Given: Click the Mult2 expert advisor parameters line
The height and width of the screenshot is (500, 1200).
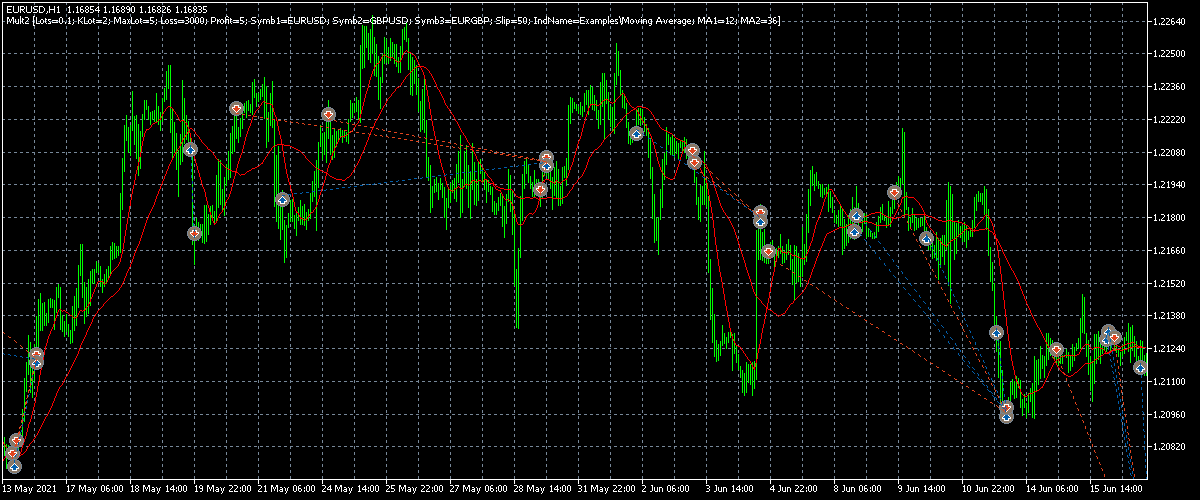Looking at the screenshot, I should point(392,20).
